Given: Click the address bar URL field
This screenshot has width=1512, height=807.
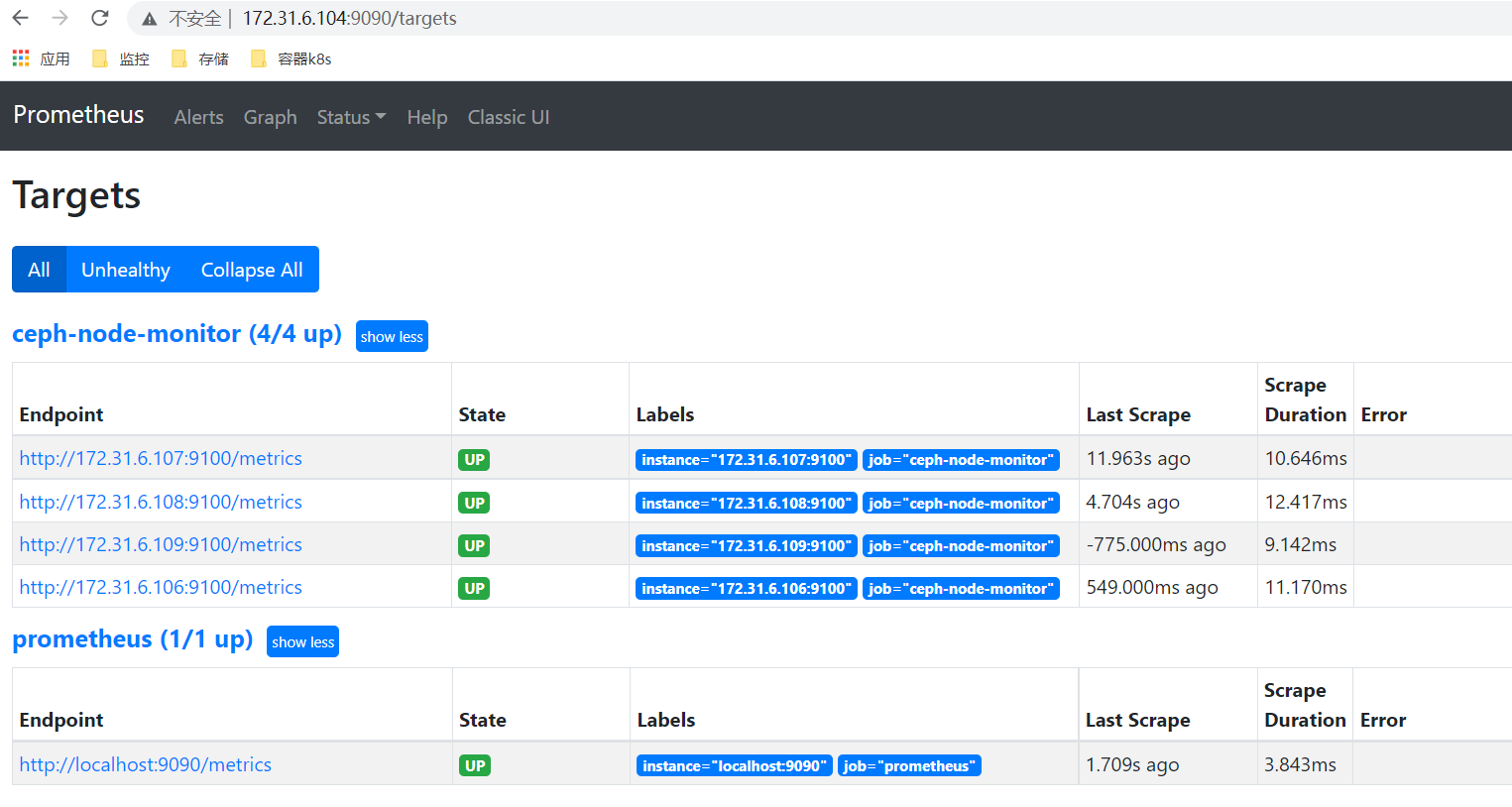Looking at the screenshot, I should coord(819,18).
